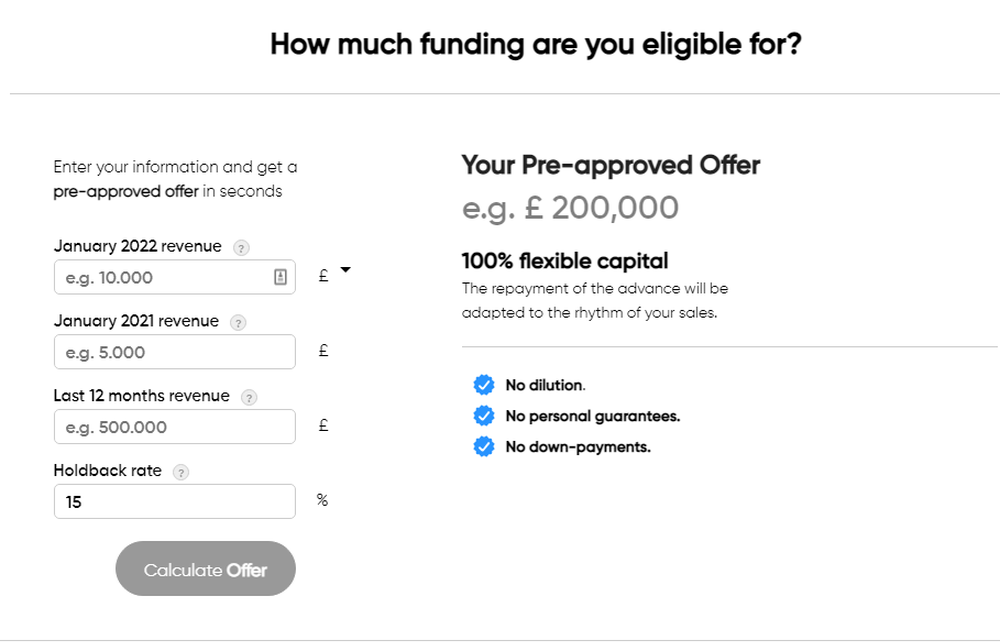Click help icon beside January 2021 revenue
This screenshot has width=1000, height=643.
pos(238,323)
